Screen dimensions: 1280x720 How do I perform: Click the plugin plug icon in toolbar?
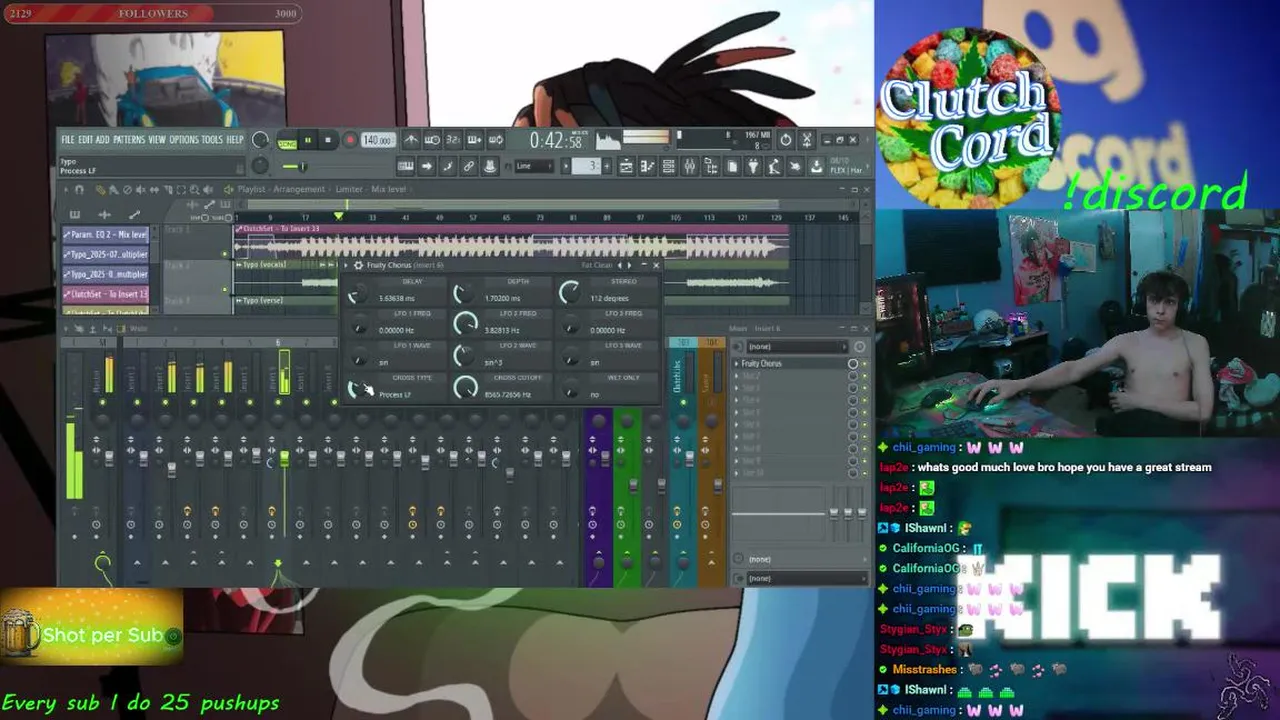tap(754, 166)
